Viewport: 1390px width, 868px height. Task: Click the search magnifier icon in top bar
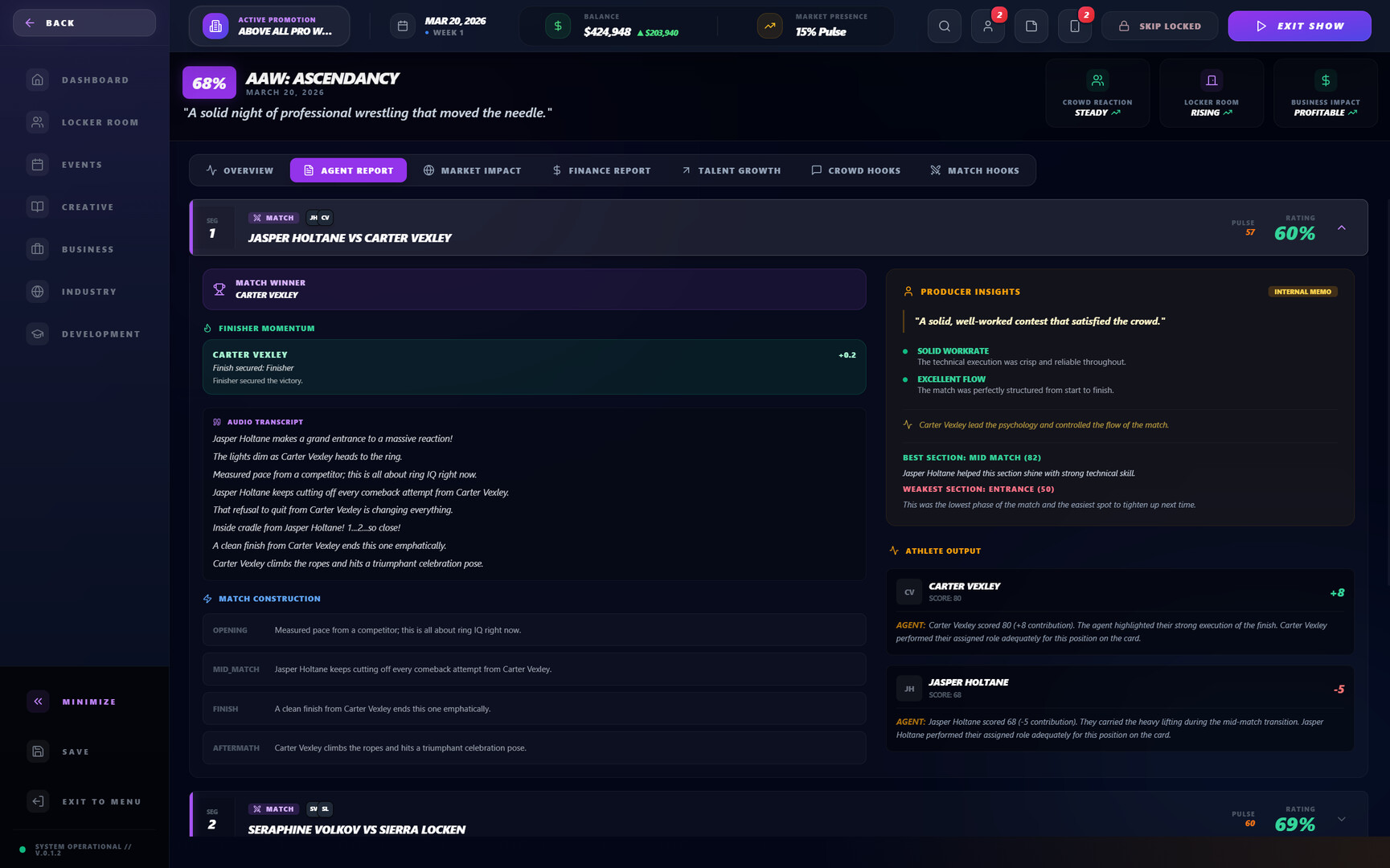(x=944, y=27)
